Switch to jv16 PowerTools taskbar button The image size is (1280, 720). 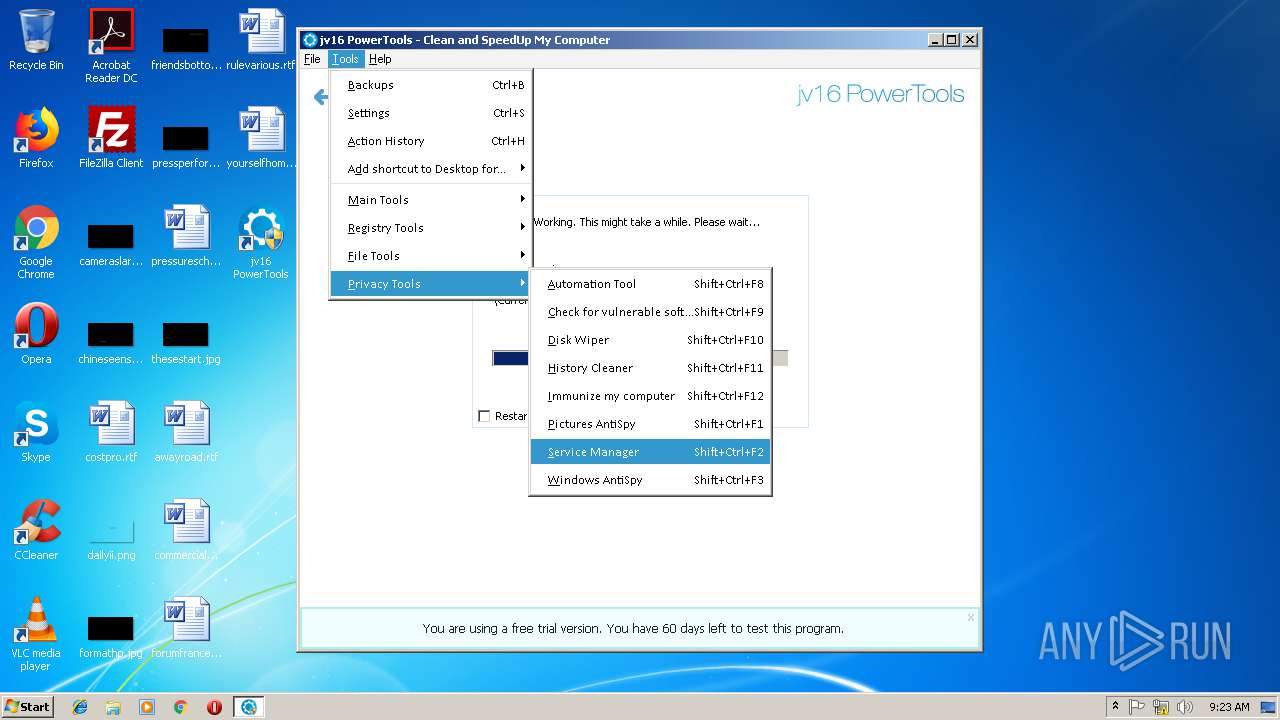click(x=248, y=707)
